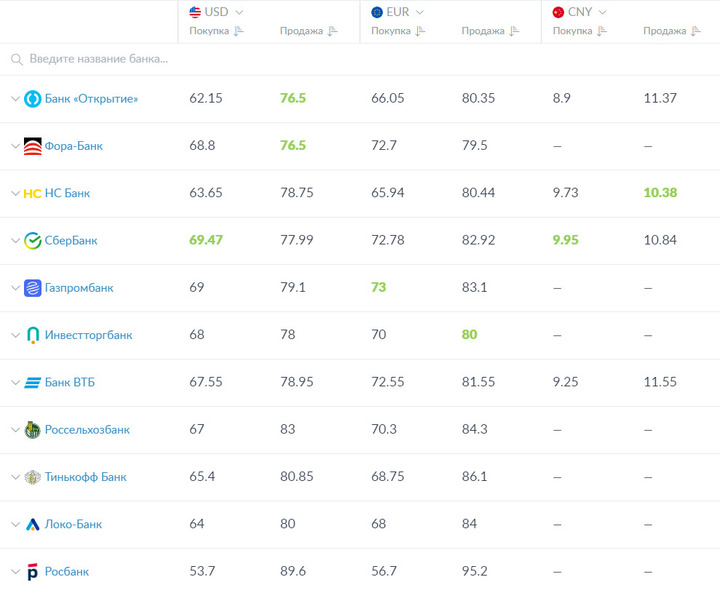
Task: Click the Банк ВТБ striped logo
Action: pos(33,383)
